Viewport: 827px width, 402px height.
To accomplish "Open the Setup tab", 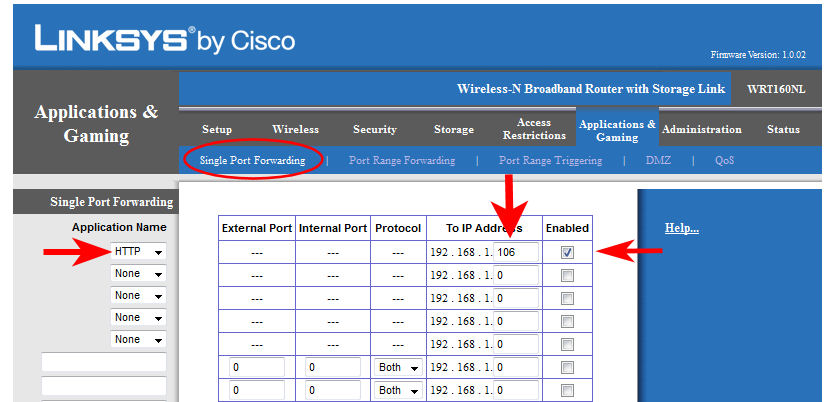I will [217, 129].
